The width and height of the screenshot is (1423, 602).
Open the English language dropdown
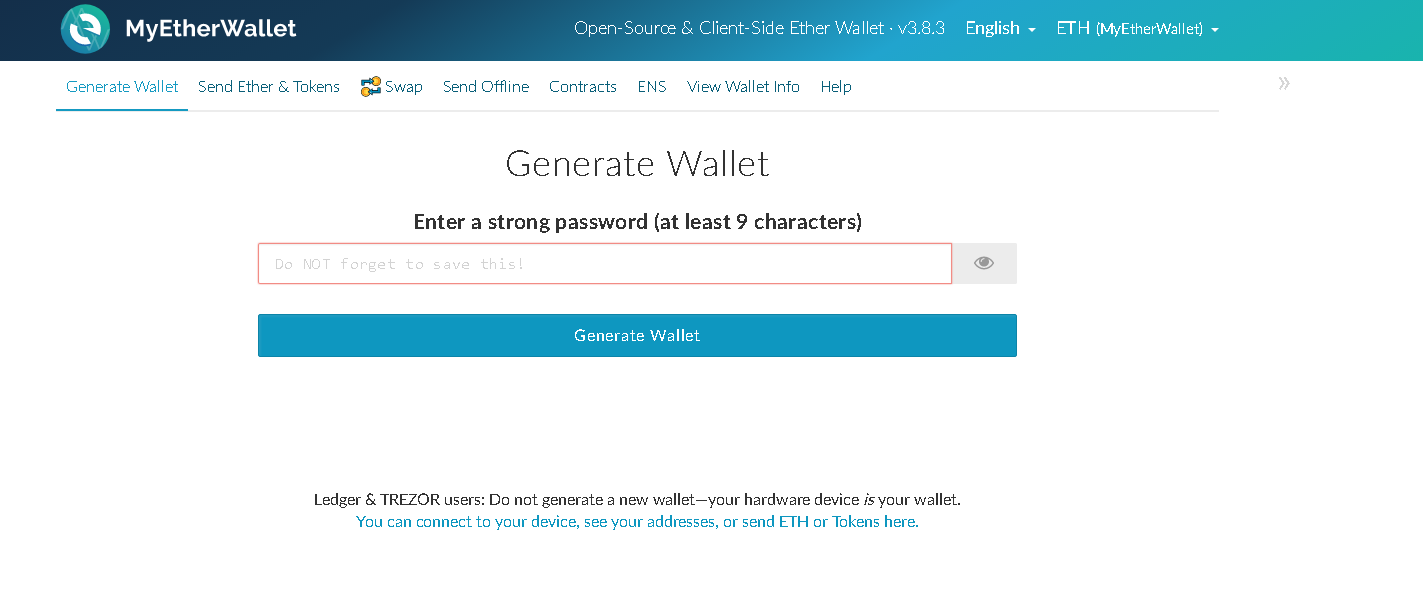(1000, 29)
